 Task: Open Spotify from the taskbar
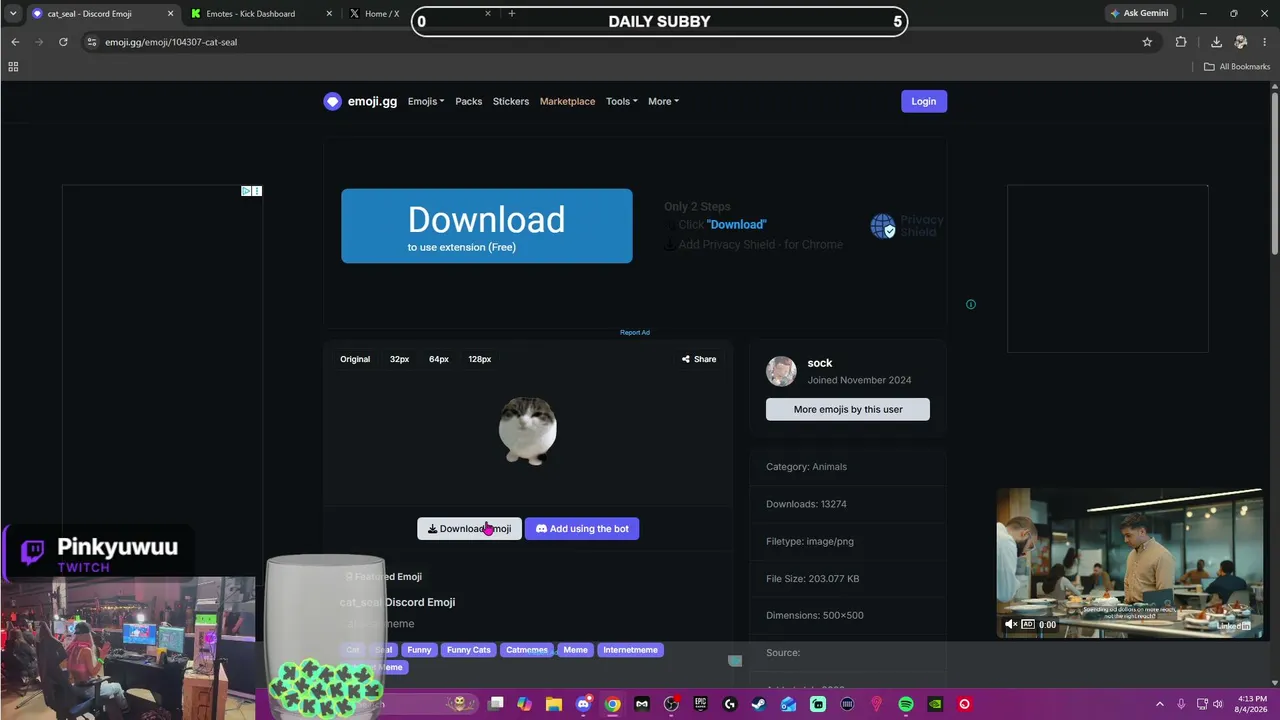click(x=906, y=704)
